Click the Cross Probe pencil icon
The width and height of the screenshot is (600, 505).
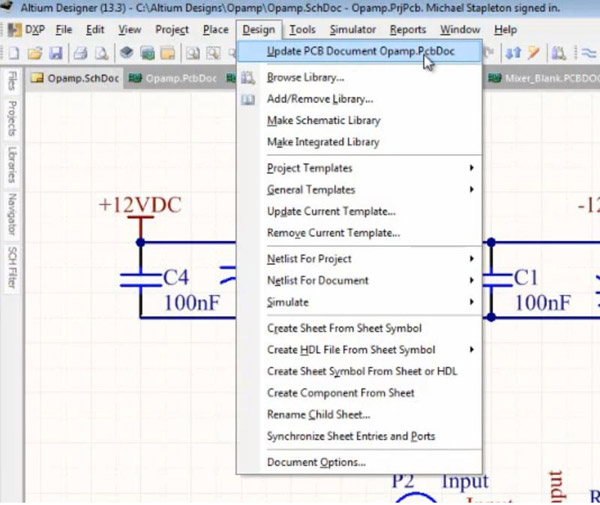coord(533,53)
